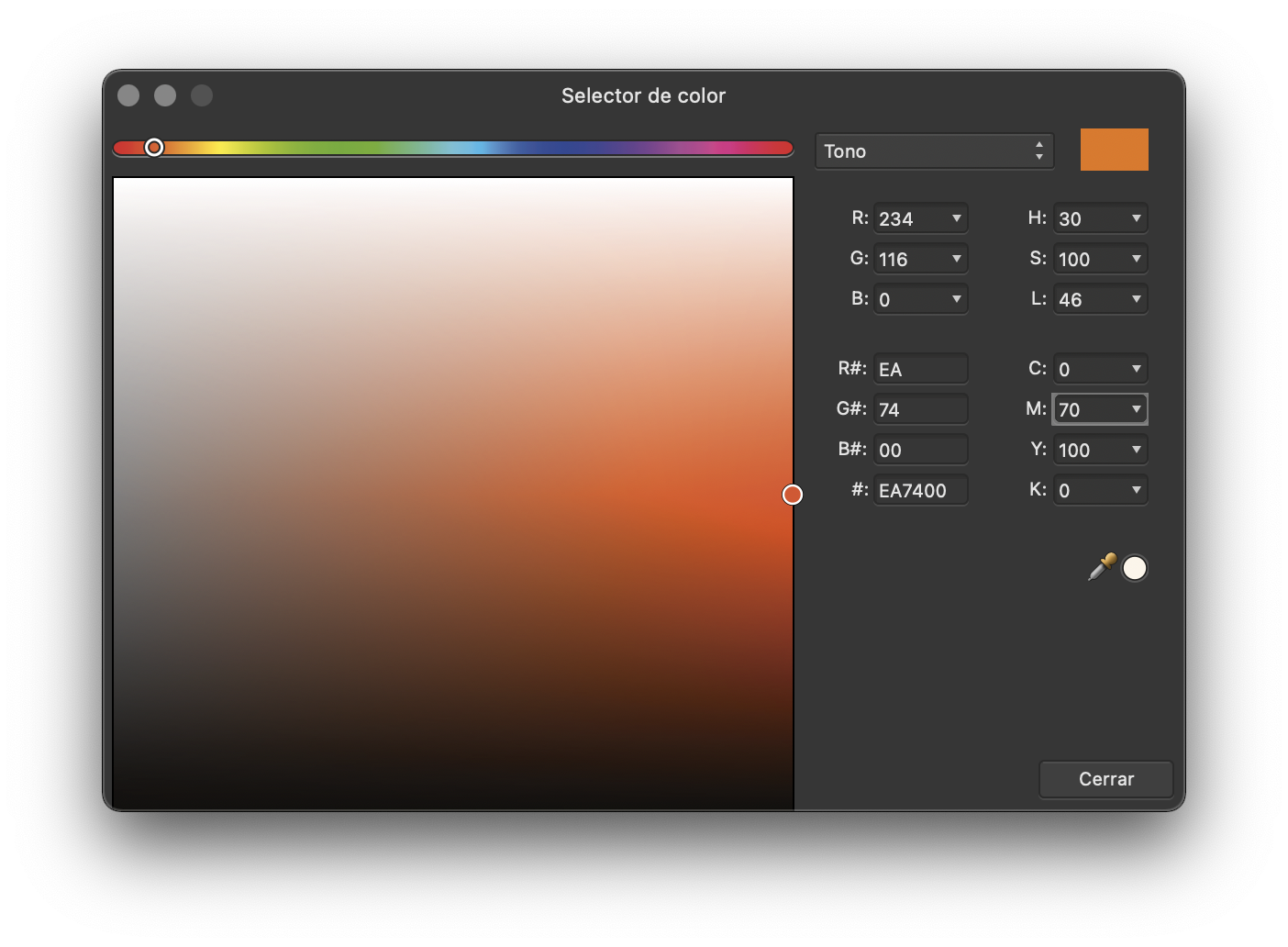Open the L lightness dropdown
This screenshot has width=1288, height=947.
point(1136,299)
